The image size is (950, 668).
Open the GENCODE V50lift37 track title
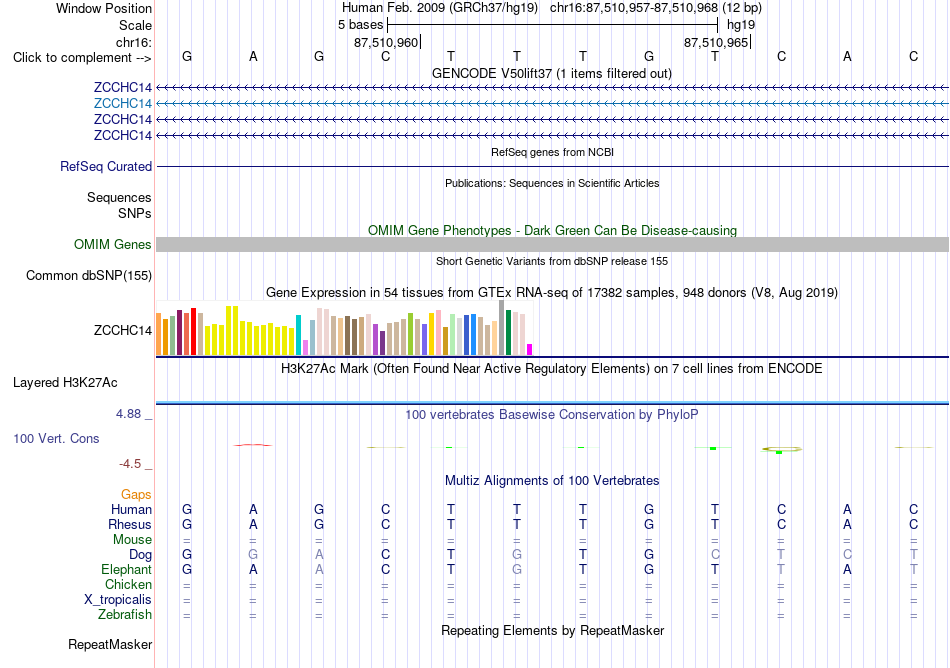(x=551, y=74)
